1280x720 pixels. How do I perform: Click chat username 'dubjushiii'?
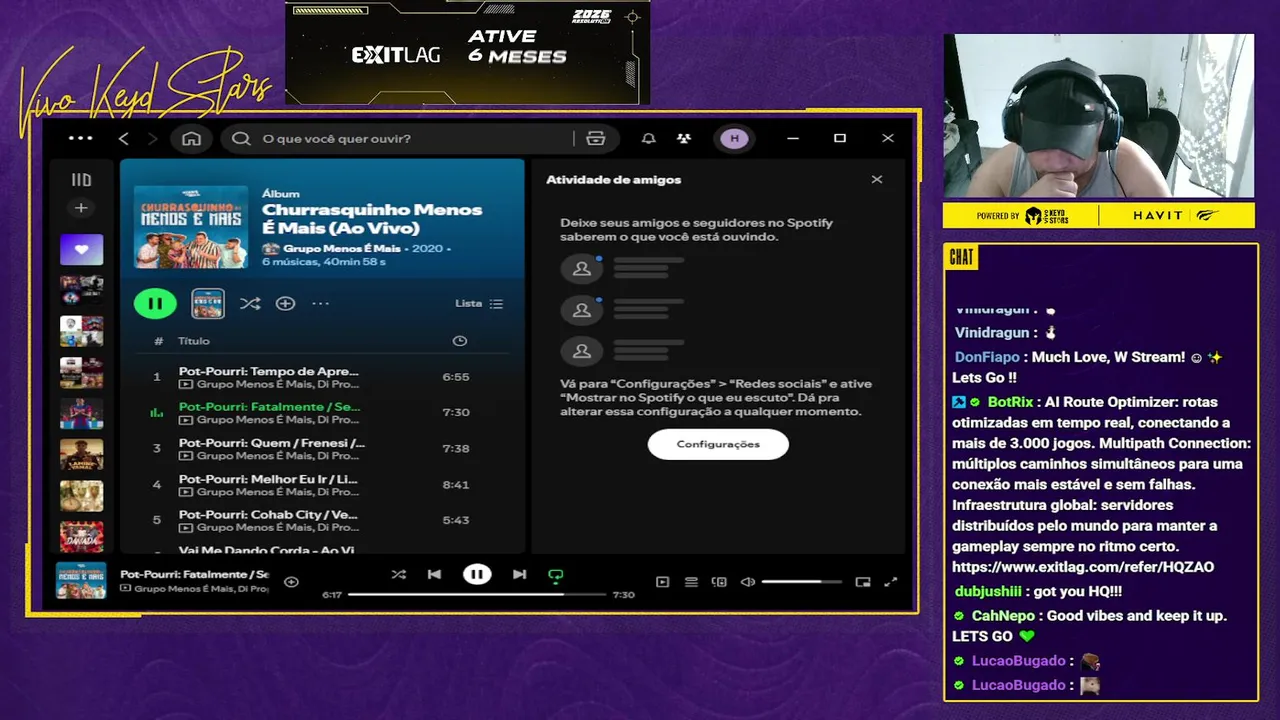[x=988, y=591]
